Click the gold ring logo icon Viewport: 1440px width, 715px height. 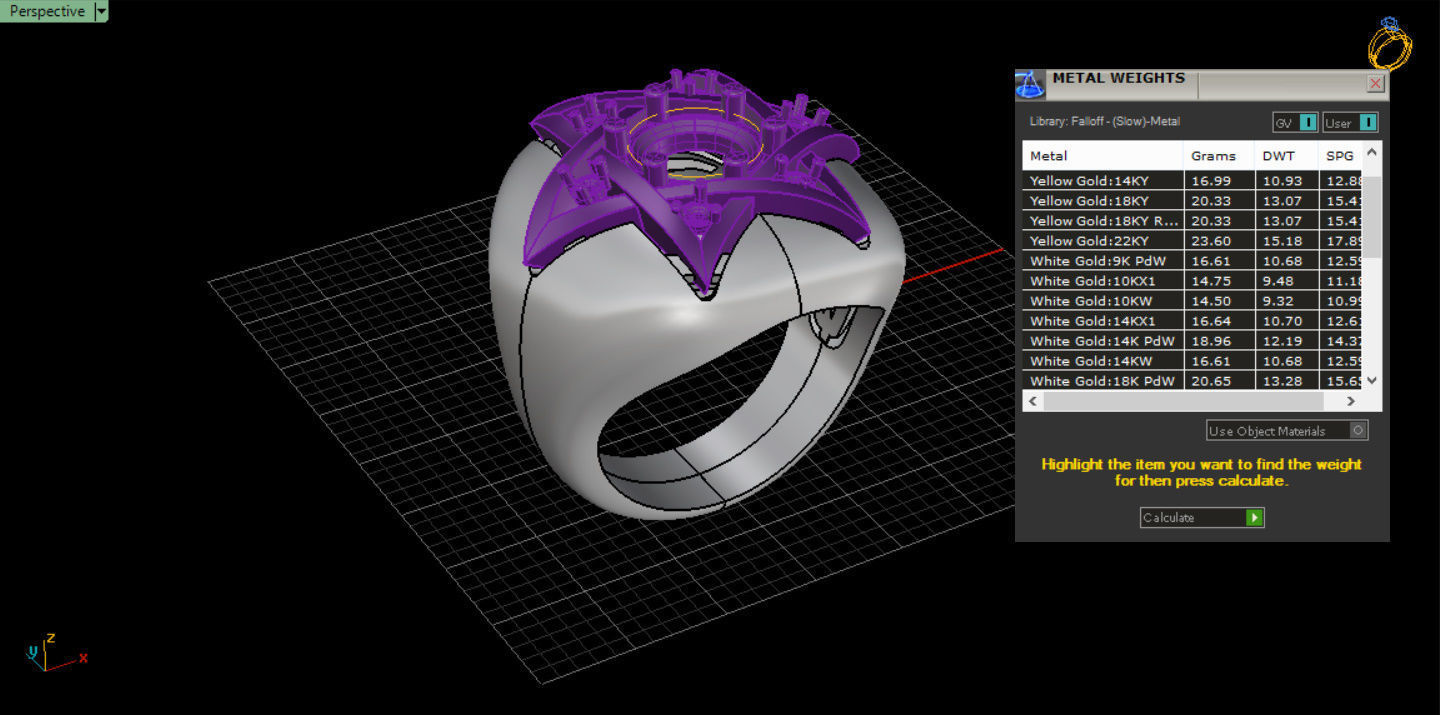coord(1390,43)
